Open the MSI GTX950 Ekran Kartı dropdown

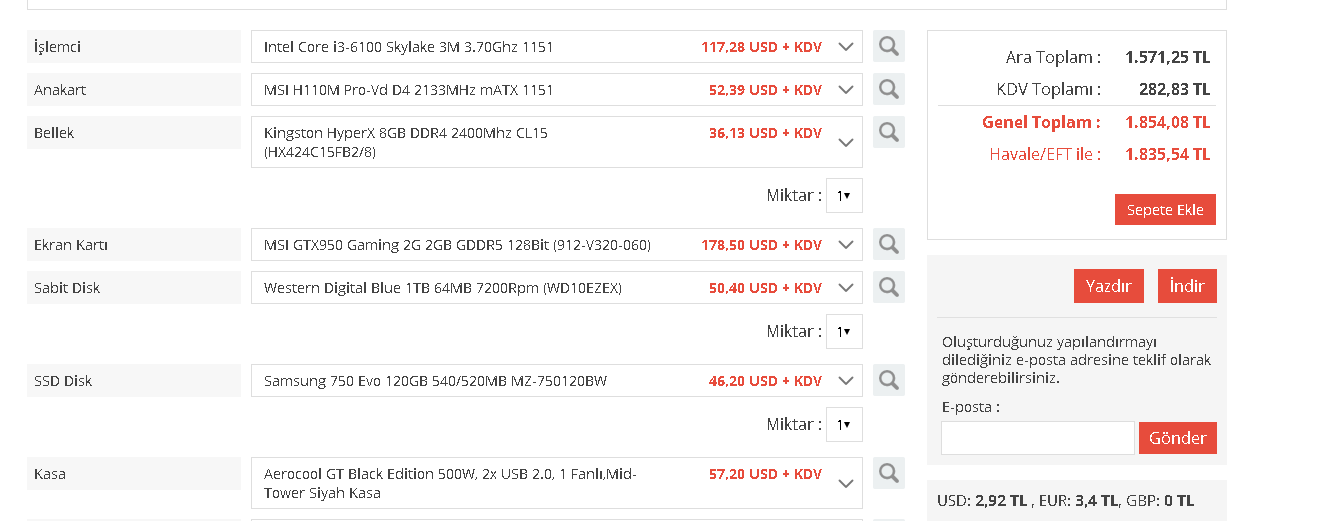[846, 245]
